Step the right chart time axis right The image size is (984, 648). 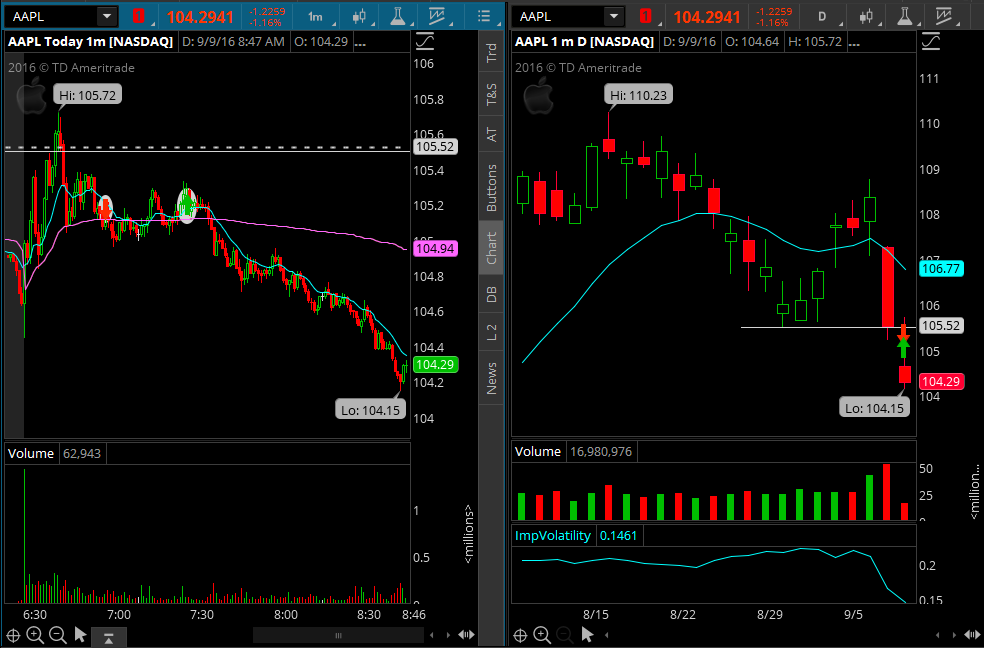click(955, 635)
